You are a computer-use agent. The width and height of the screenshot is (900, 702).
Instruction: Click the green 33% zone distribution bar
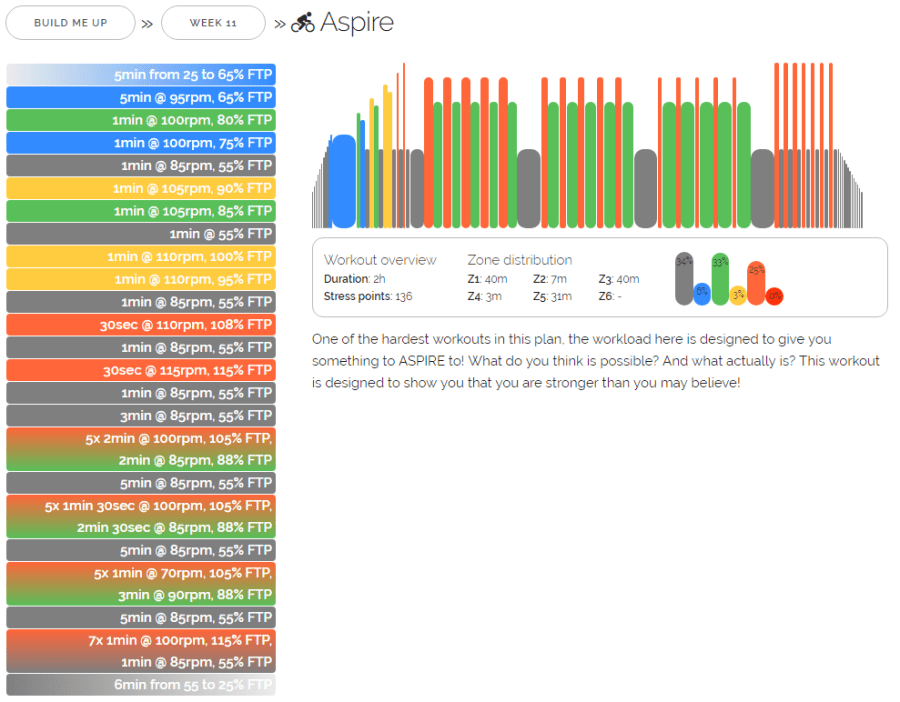pos(720,278)
